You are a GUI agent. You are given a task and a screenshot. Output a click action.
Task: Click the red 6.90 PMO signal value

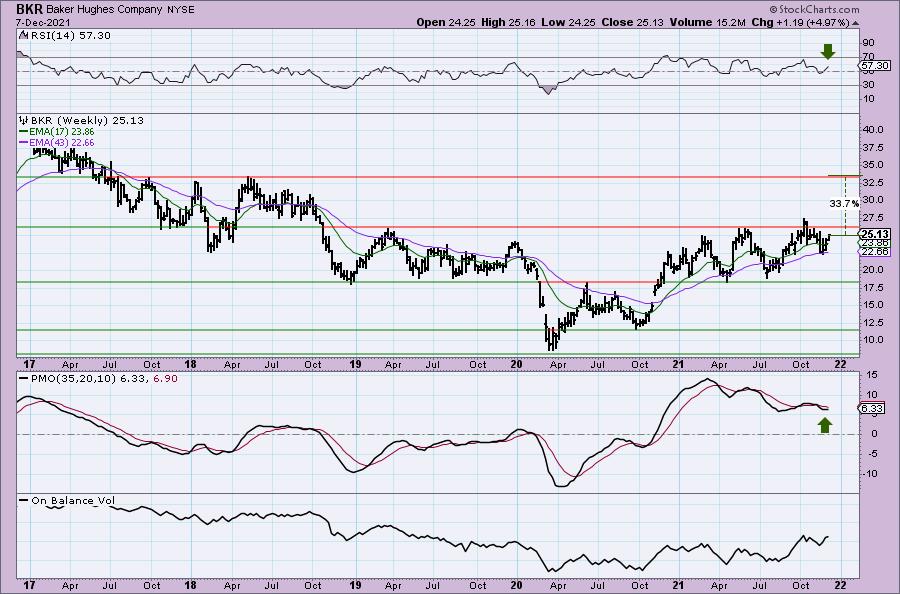(x=166, y=379)
